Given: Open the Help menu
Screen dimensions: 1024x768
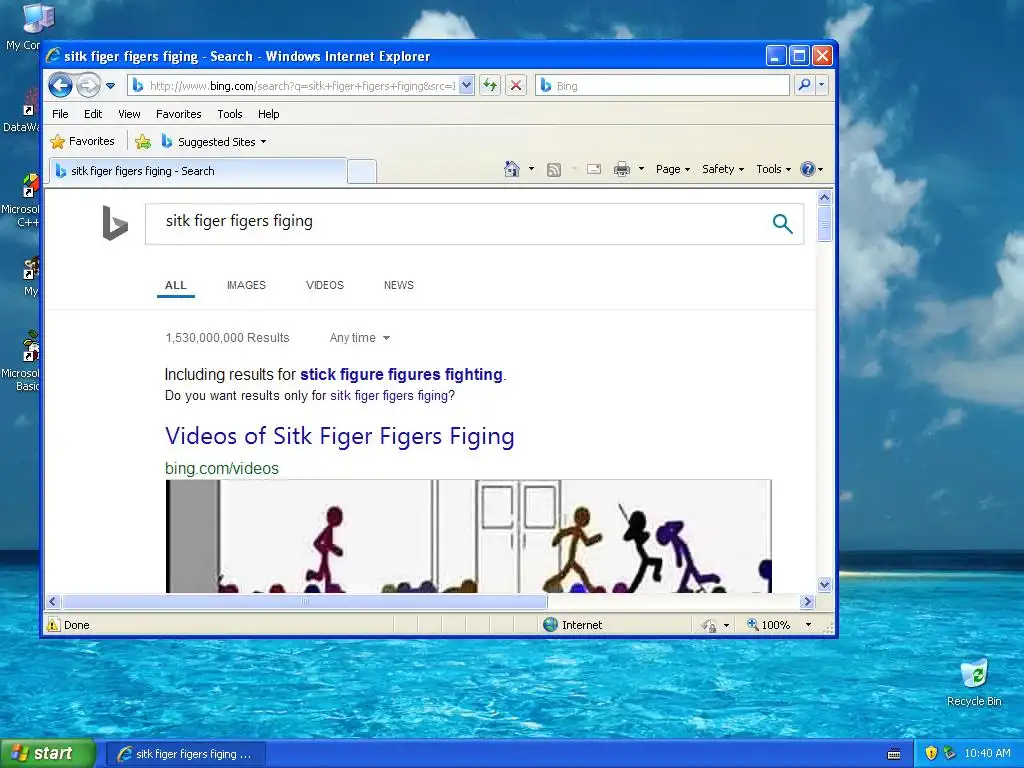Looking at the screenshot, I should point(268,114).
